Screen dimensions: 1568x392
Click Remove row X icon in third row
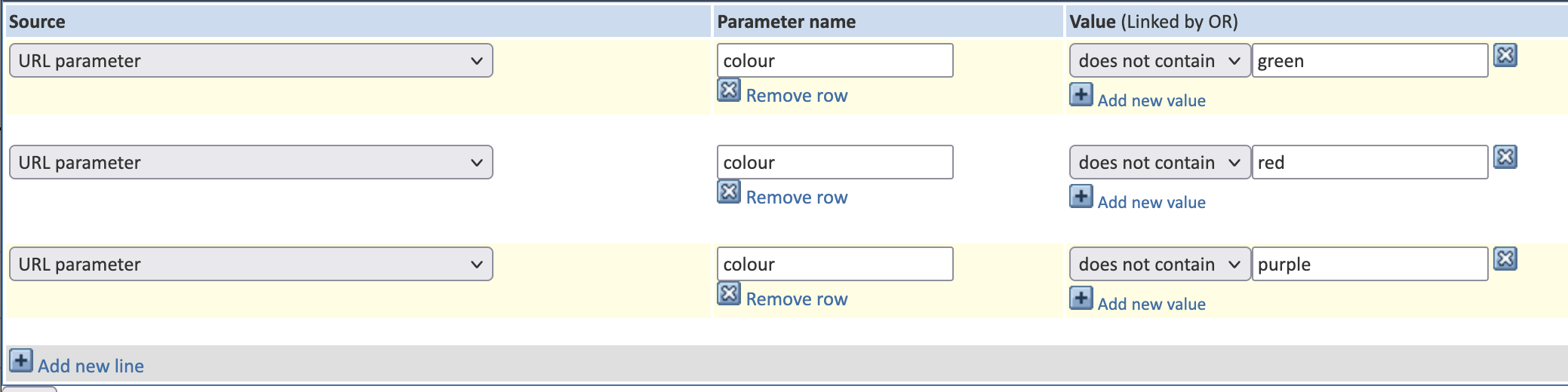click(x=729, y=293)
